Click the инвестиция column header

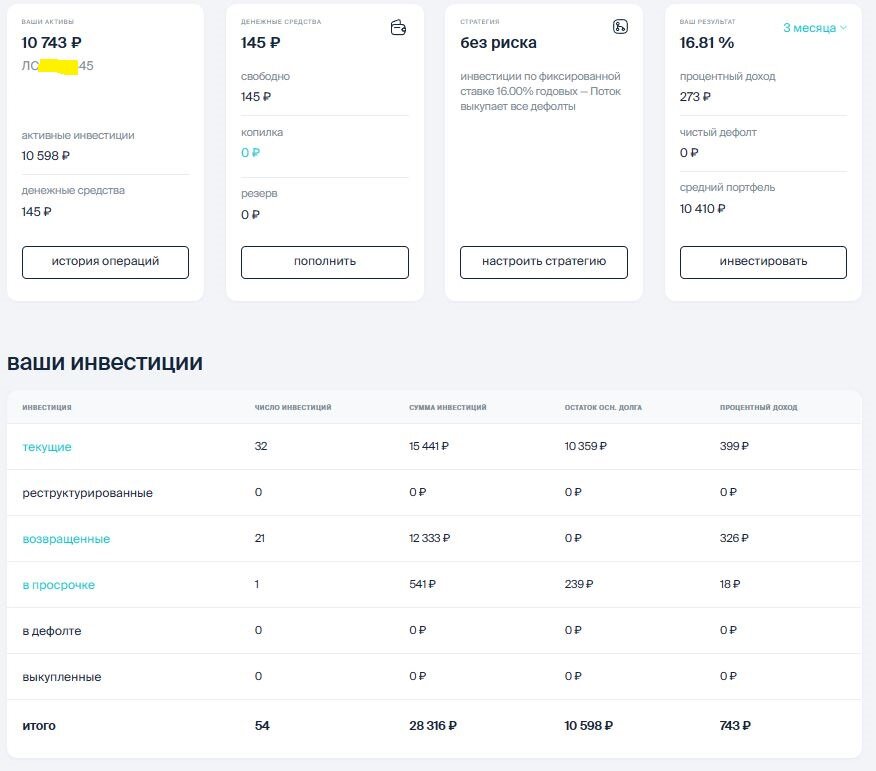coord(47,407)
